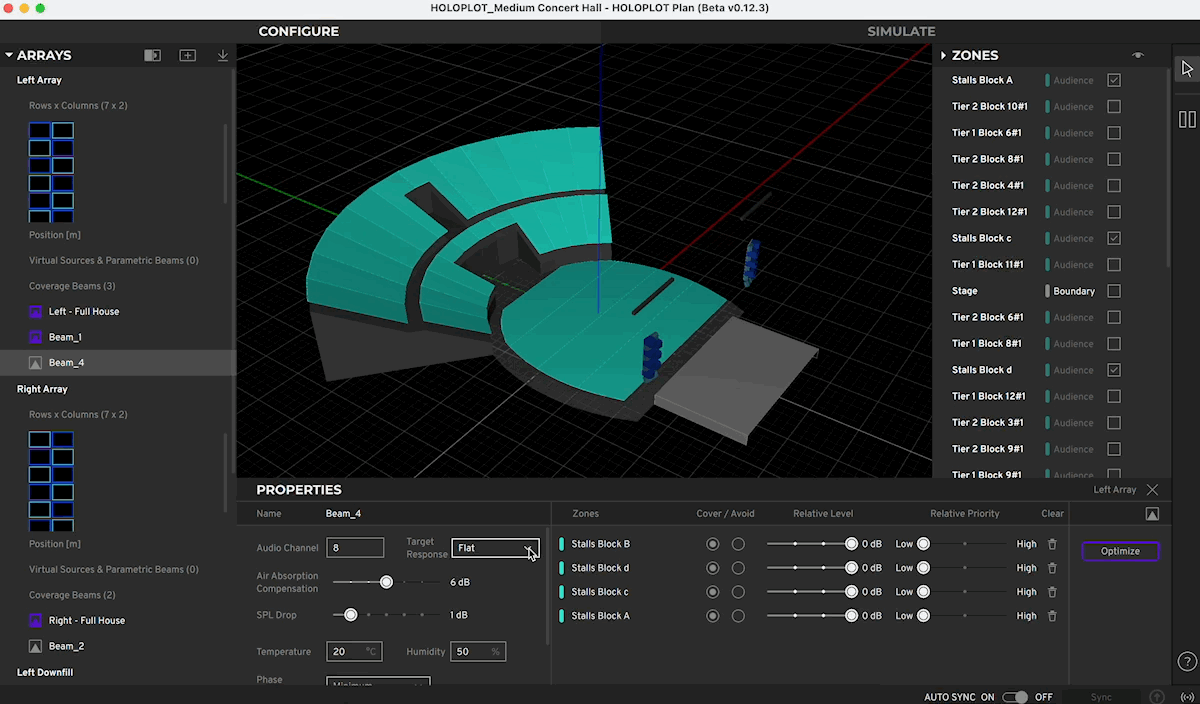1200x704 pixels.
Task: Select Avoid radio for Stalls Block A
Action: 738,616
